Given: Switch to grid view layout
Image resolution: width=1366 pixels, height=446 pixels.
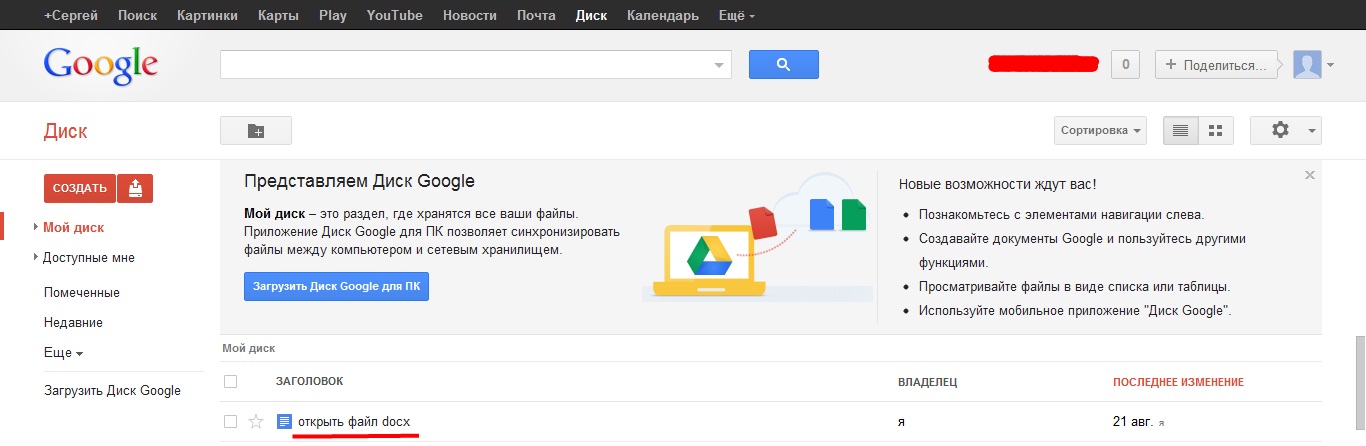Looking at the screenshot, I should (1216, 131).
